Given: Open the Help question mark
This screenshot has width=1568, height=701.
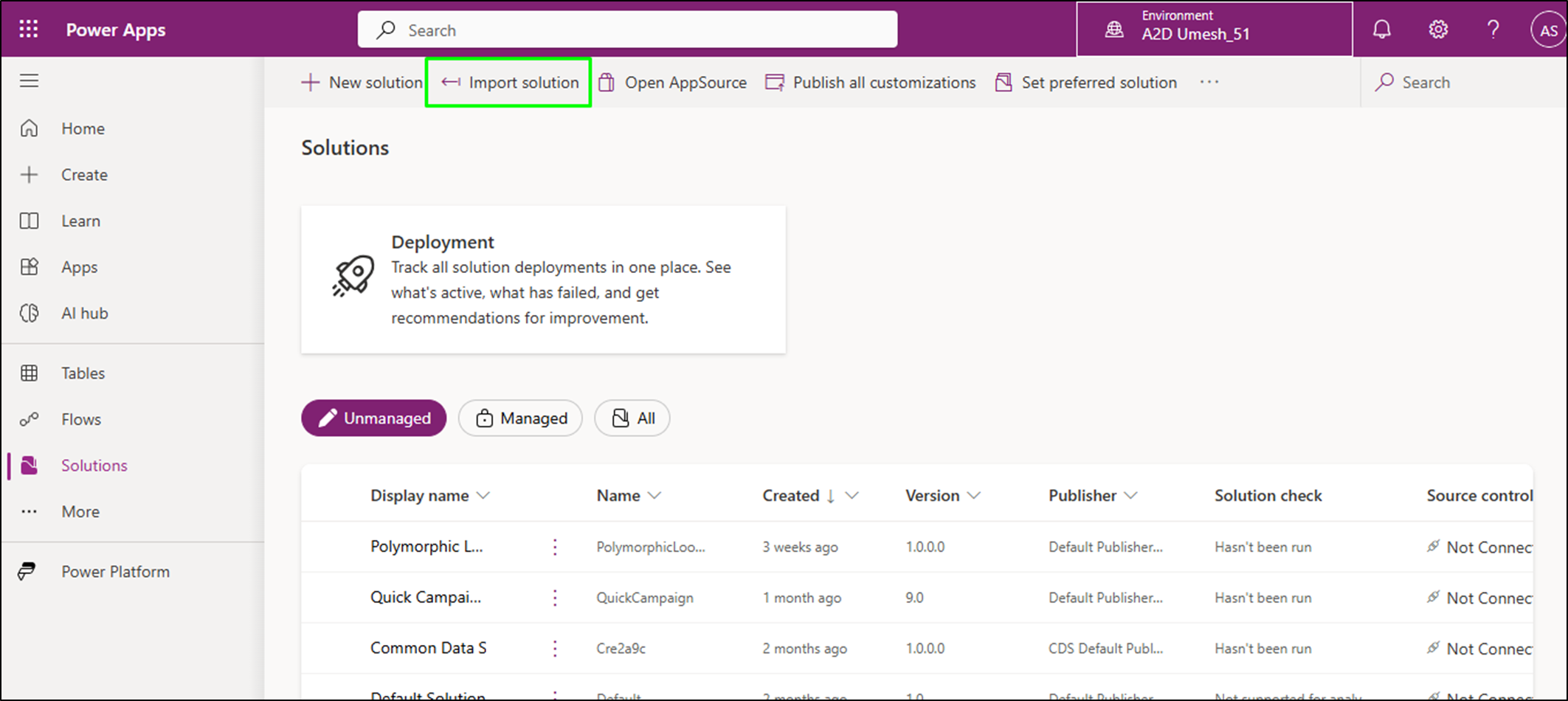Looking at the screenshot, I should [x=1493, y=29].
